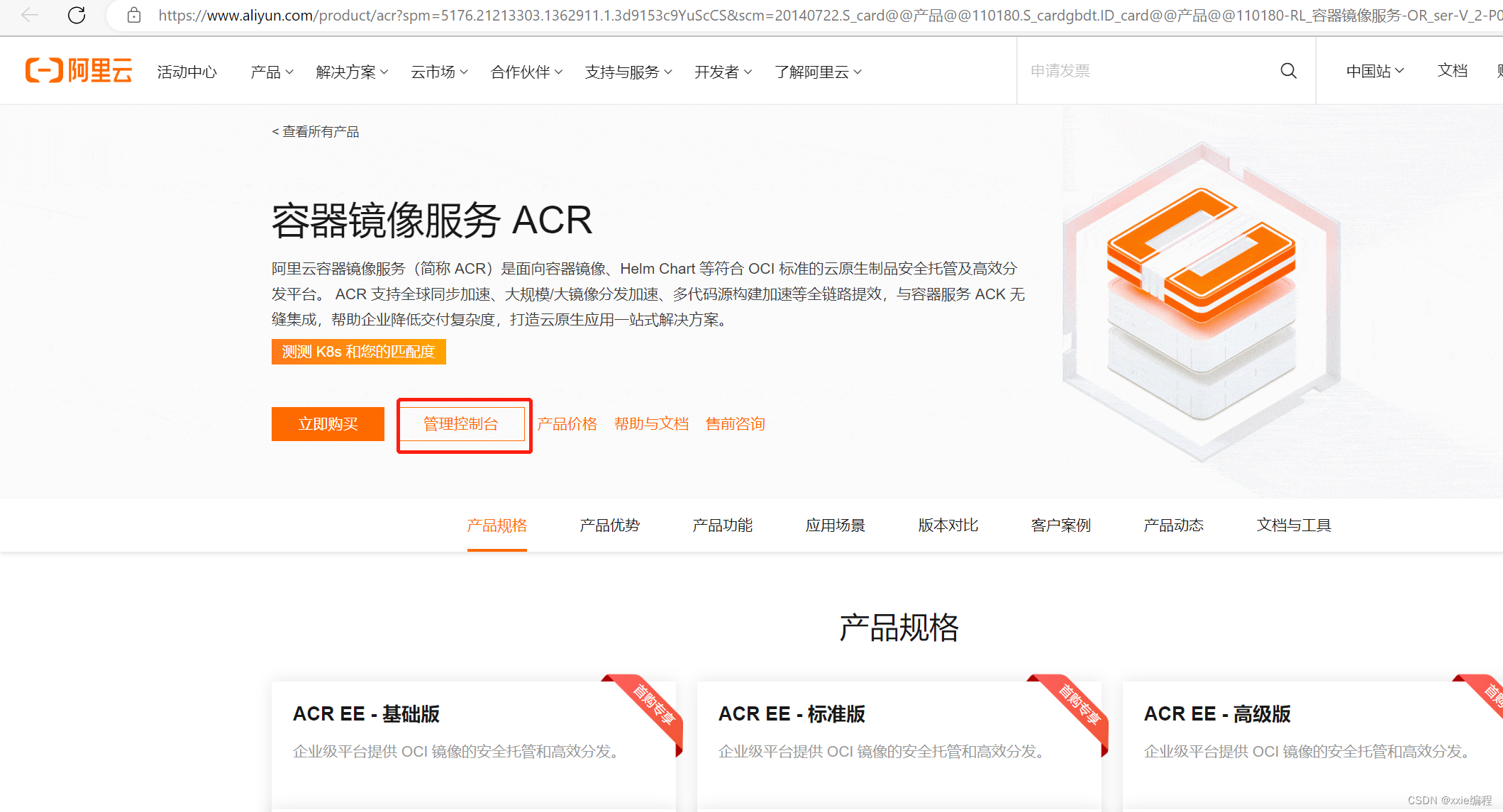Open the 管理控制台 button
This screenshot has height=812, width=1503.
click(x=462, y=424)
